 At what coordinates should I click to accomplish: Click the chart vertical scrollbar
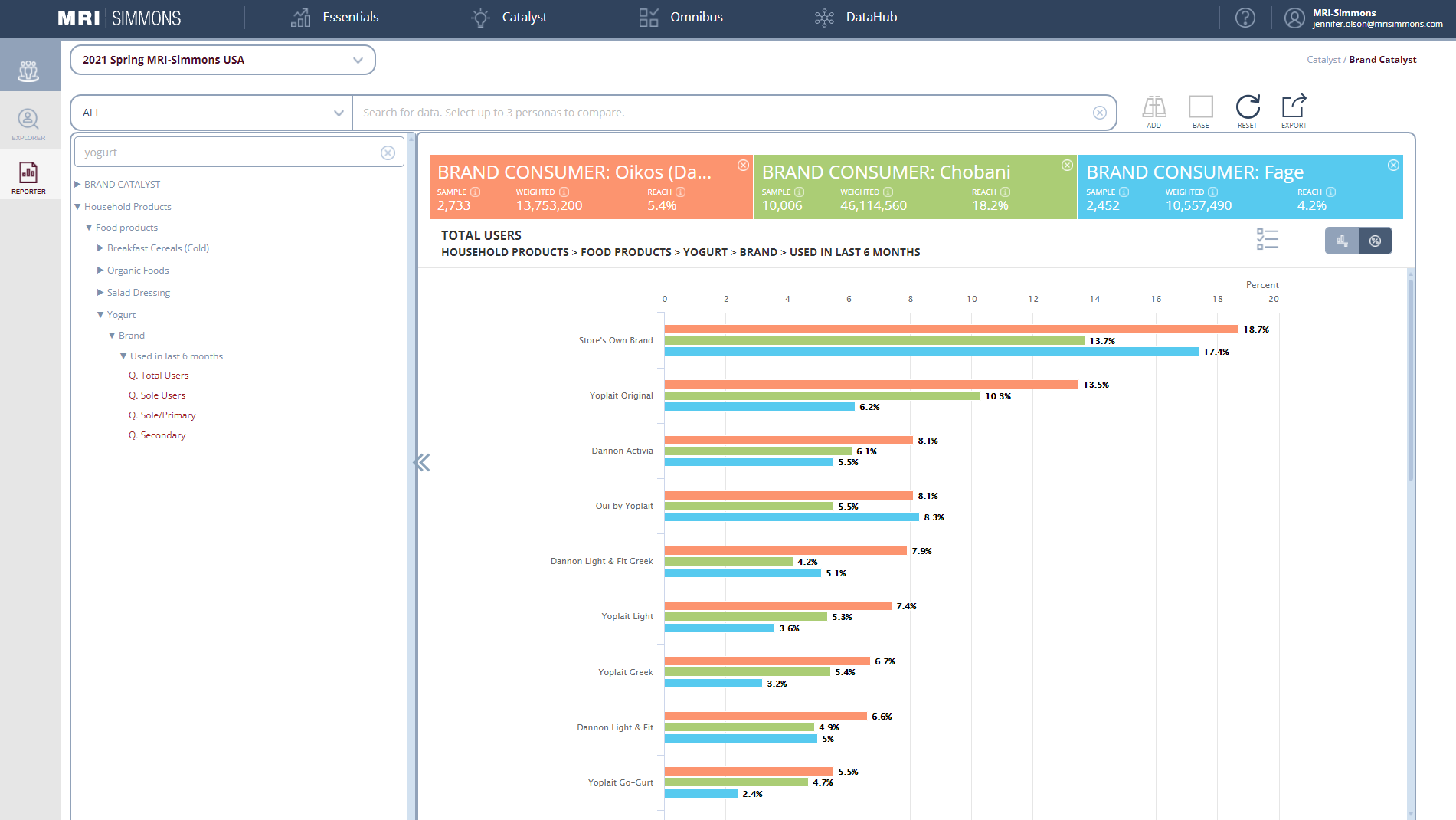(1410, 379)
